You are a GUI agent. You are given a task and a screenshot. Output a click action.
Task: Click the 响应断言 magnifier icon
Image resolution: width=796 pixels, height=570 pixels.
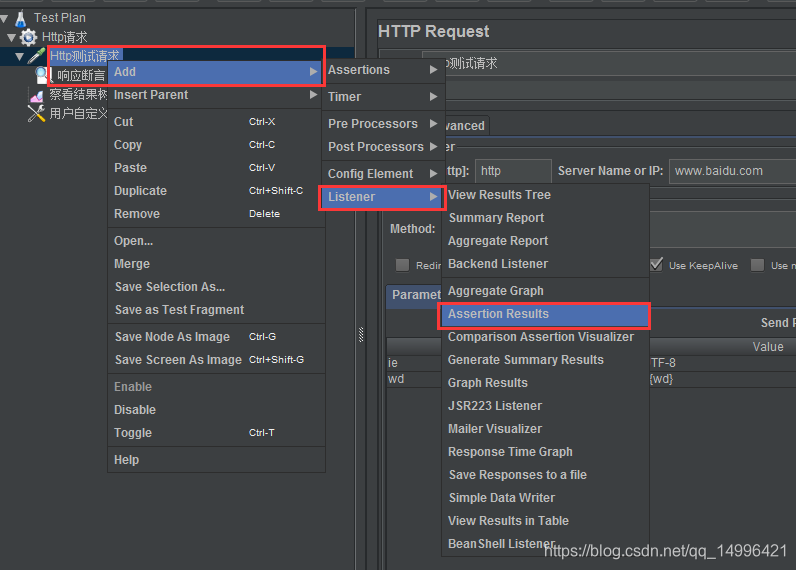click(x=42, y=75)
